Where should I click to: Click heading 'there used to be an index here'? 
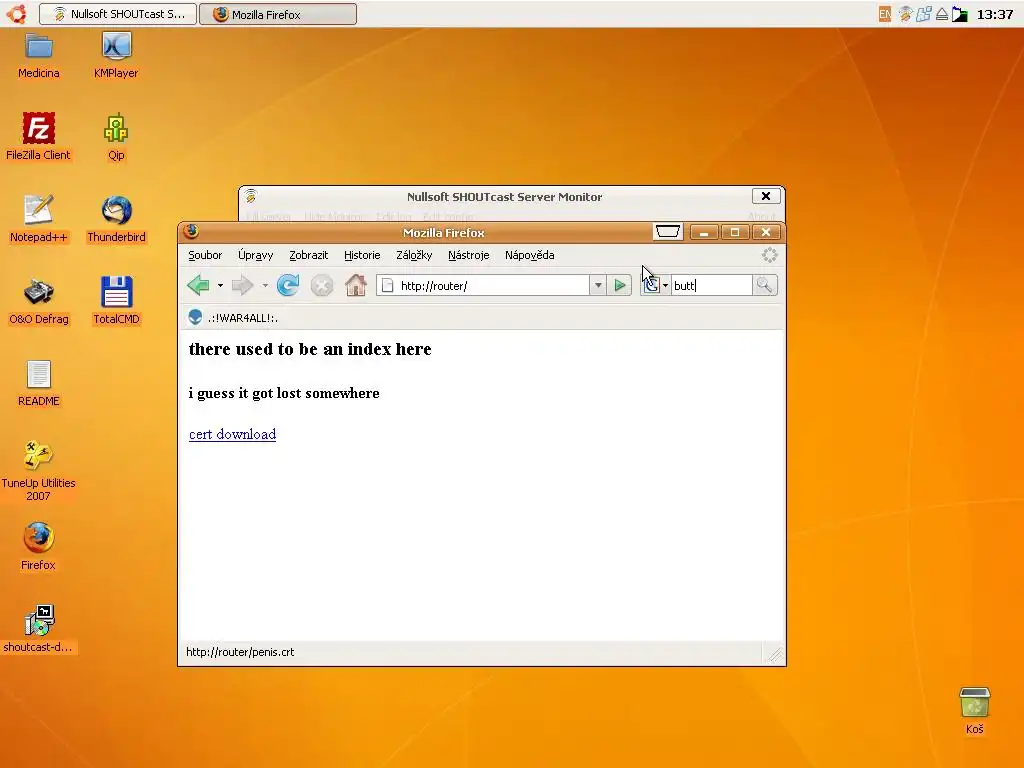click(310, 349)
